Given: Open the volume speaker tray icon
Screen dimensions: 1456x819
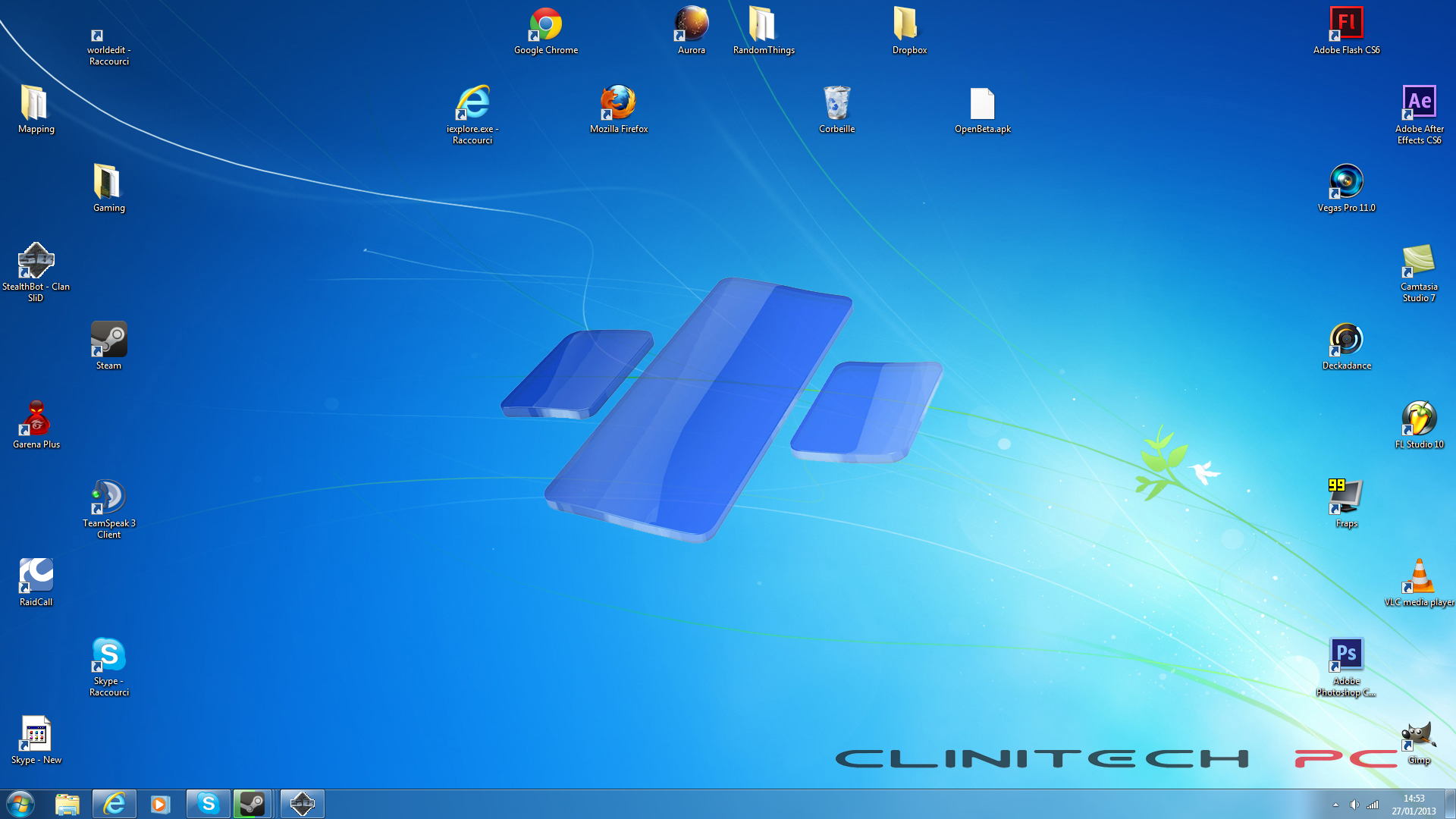Looking at the screenshot, I should [1354, 805].
